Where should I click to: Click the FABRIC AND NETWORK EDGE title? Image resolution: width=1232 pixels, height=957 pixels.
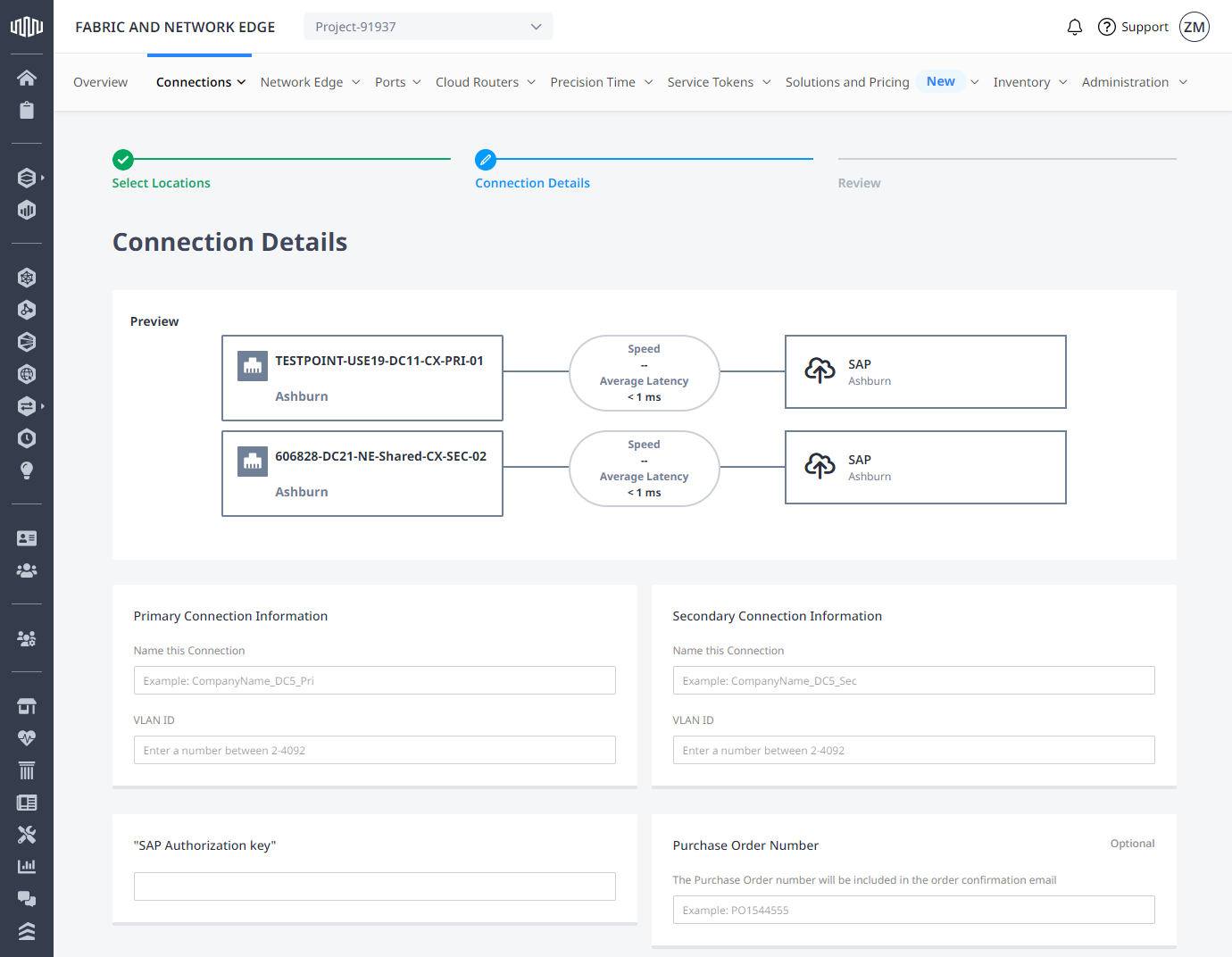coord(175,27)
